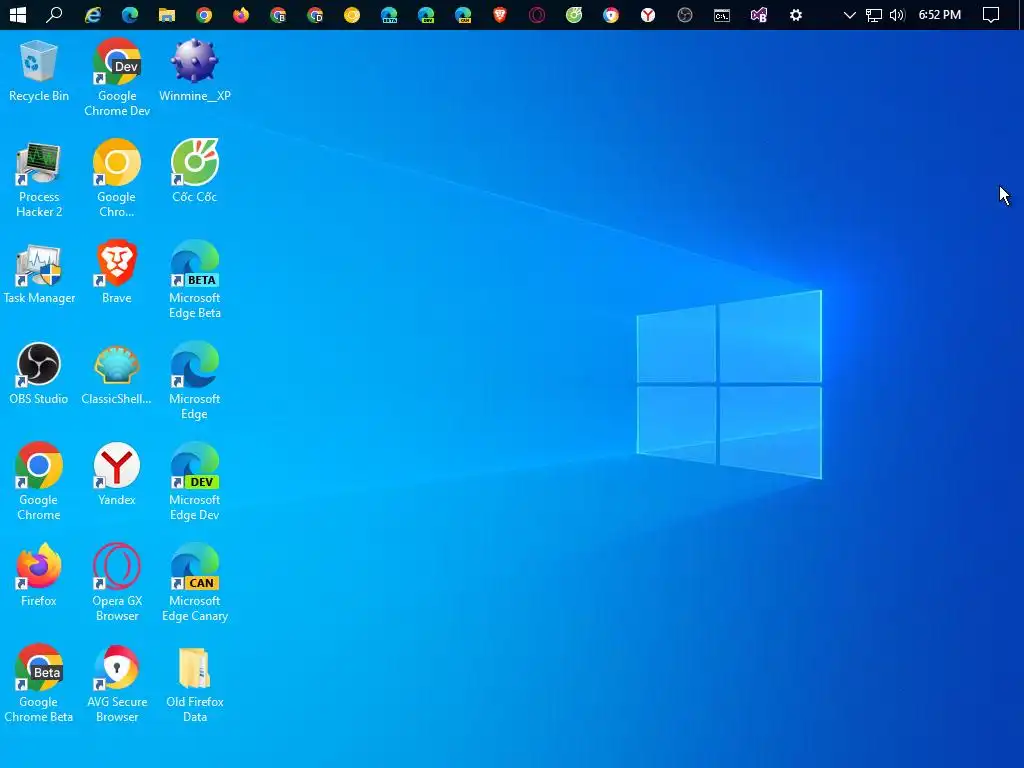The image size is (1024, 768).
Task: Select the Firefox desktop shortcut
Action: [x=39, y=576]
